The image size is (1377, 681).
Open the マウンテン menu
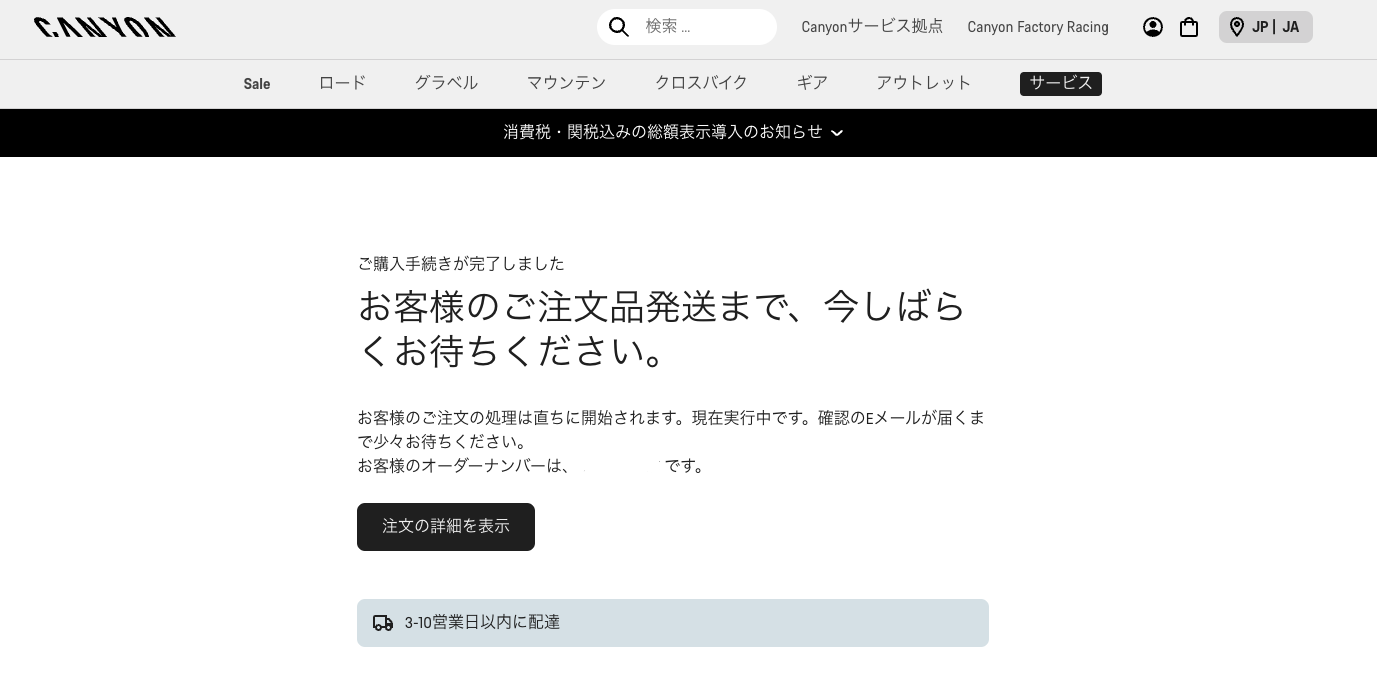[566, 83]
